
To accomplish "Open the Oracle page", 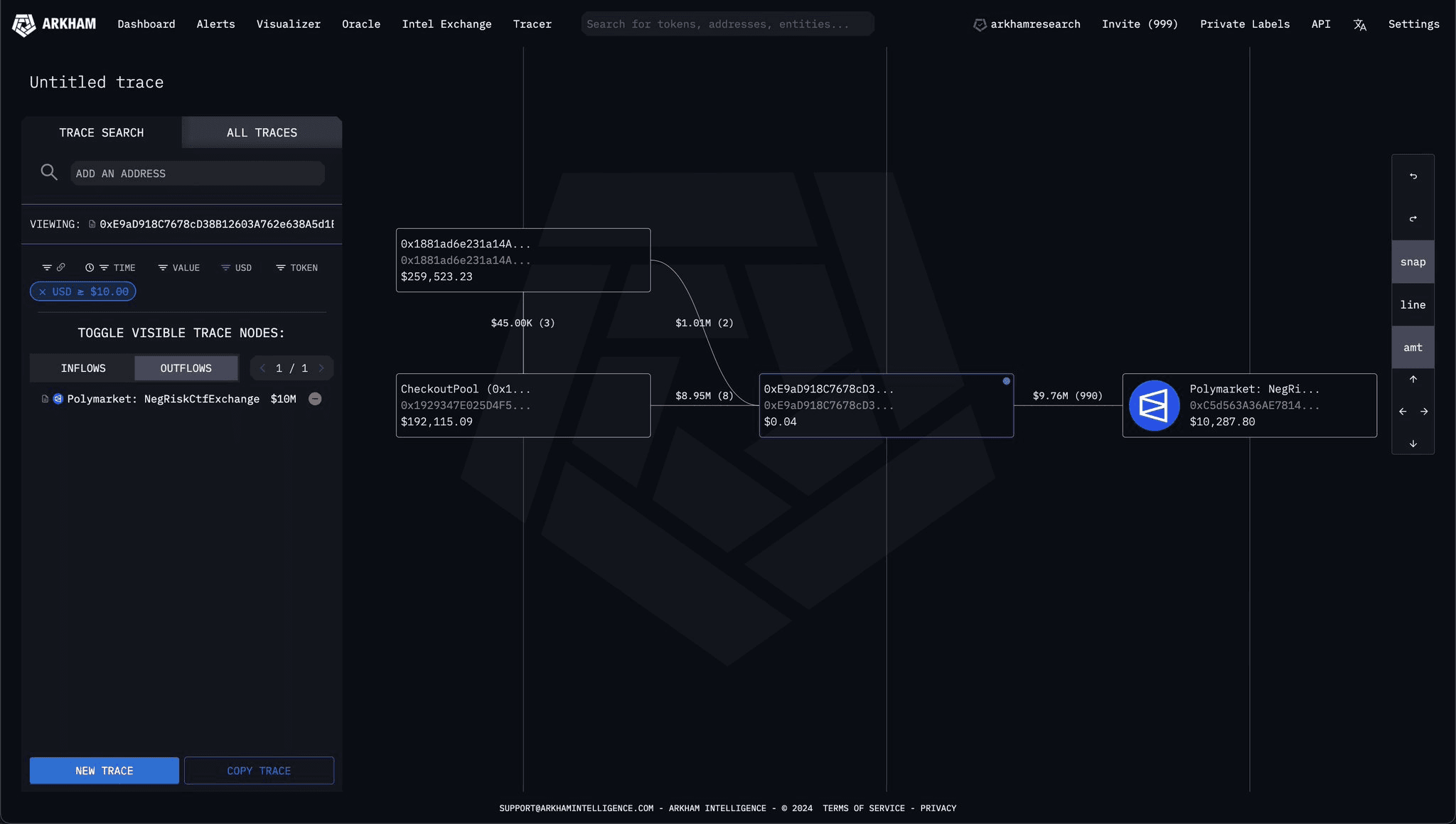I will pos(361,24).
